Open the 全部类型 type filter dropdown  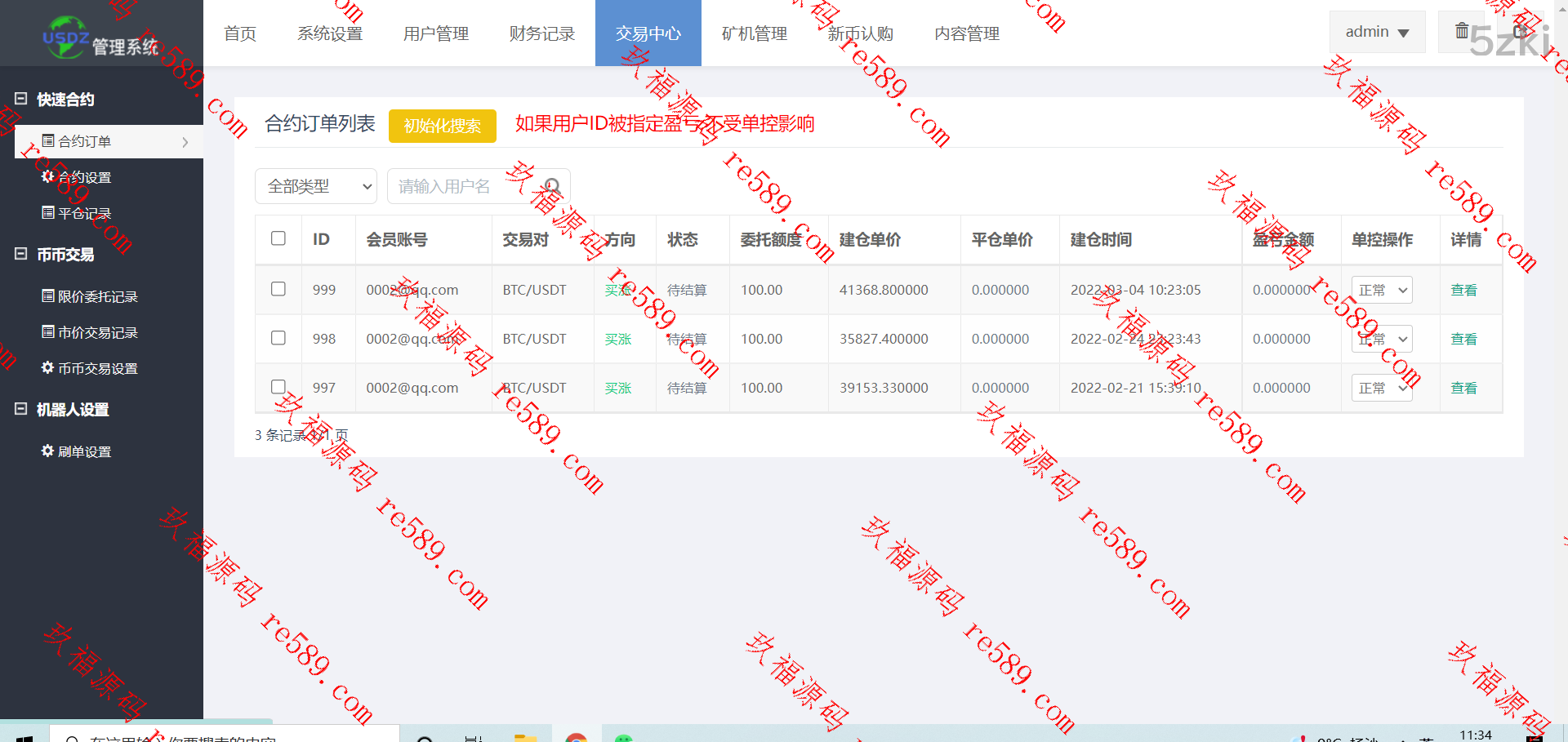click(316, 186)
